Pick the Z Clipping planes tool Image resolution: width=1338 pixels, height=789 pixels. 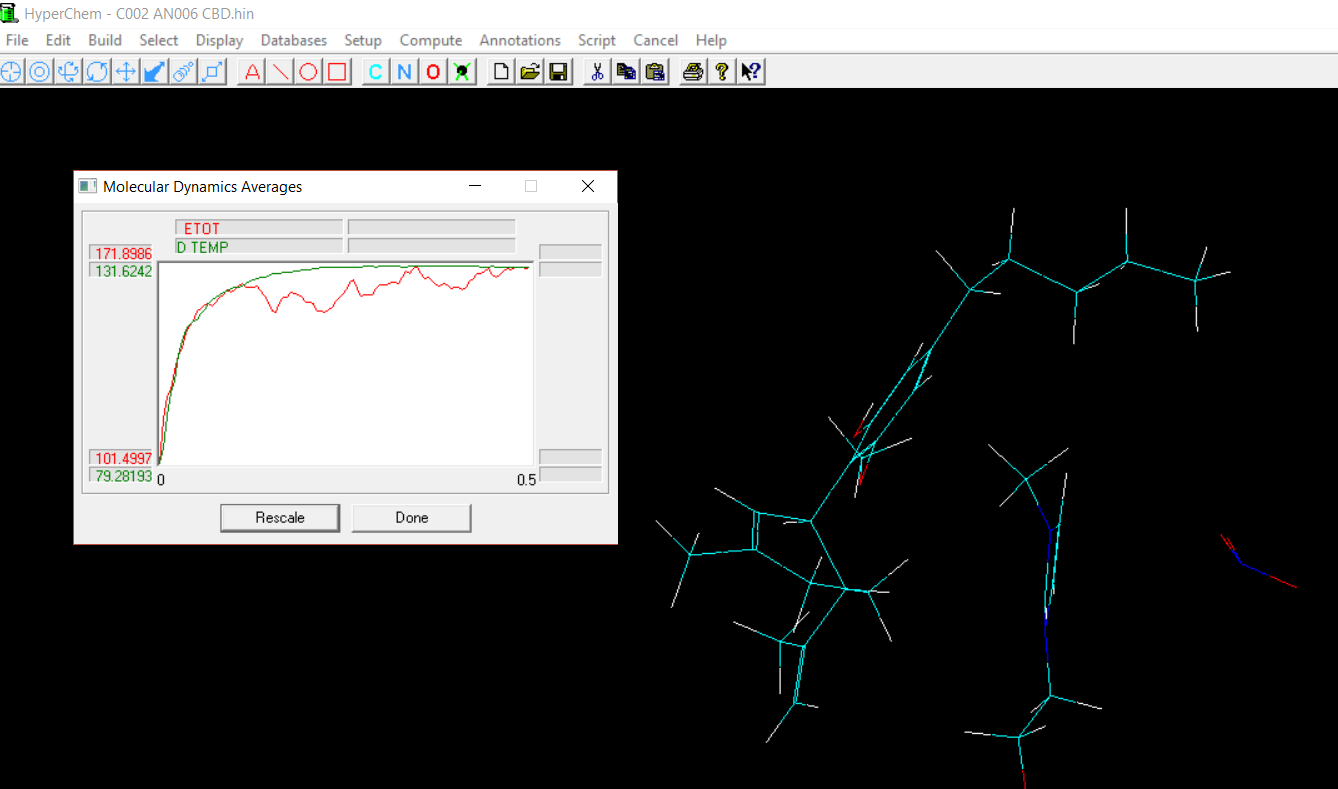click(x=213, y=72)
